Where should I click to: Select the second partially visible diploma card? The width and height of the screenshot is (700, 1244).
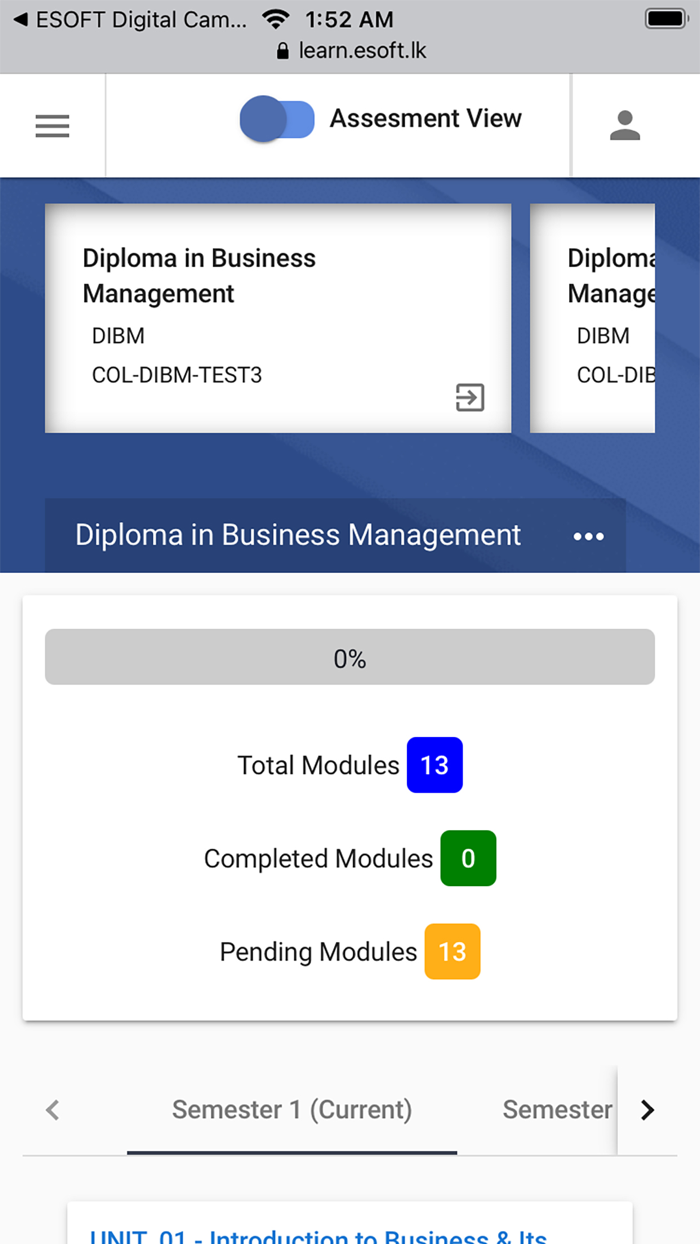pyautogui.click(x=593, y=318)
